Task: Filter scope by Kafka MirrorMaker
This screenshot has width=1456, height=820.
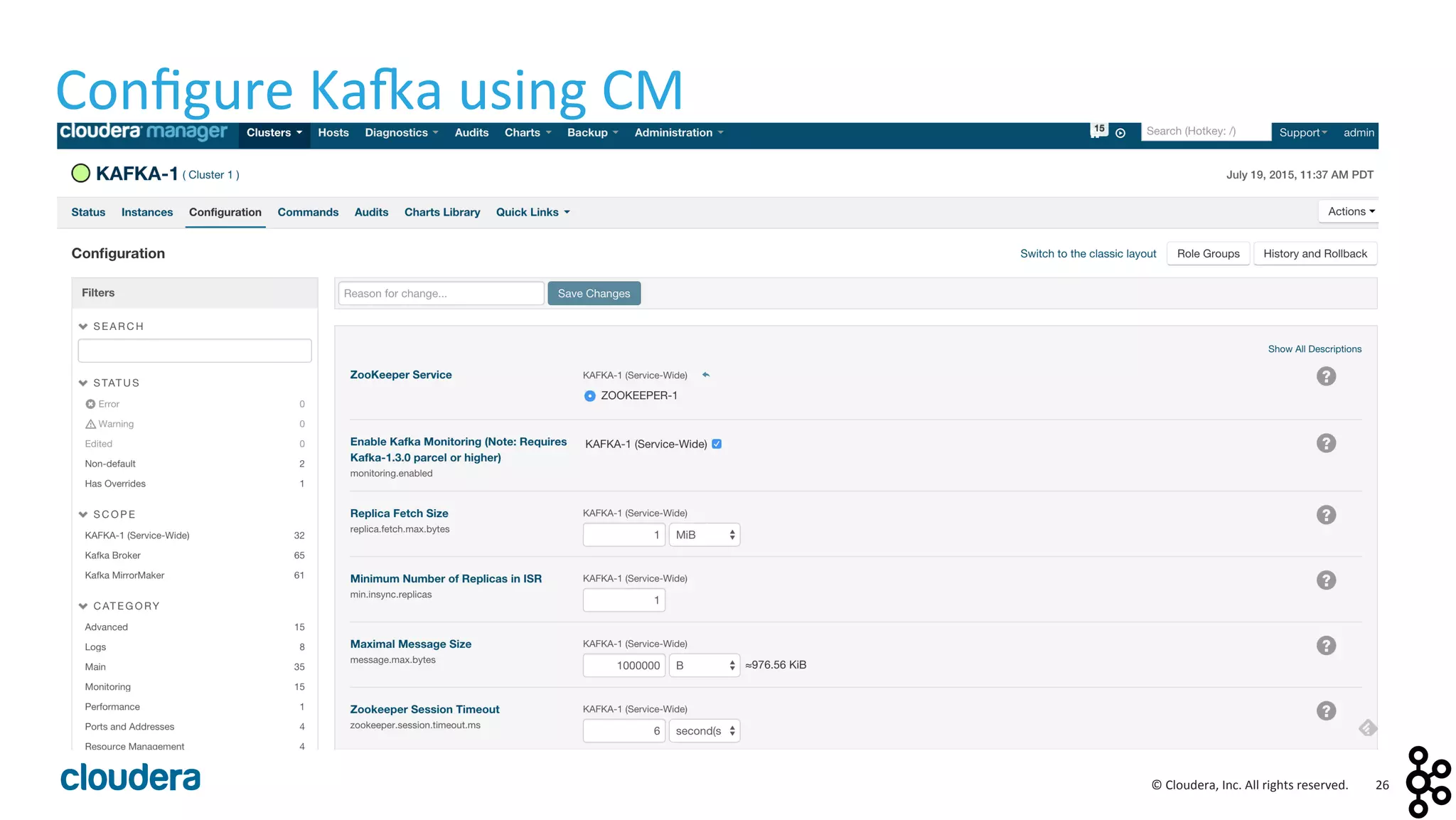Action: point(195,575)
